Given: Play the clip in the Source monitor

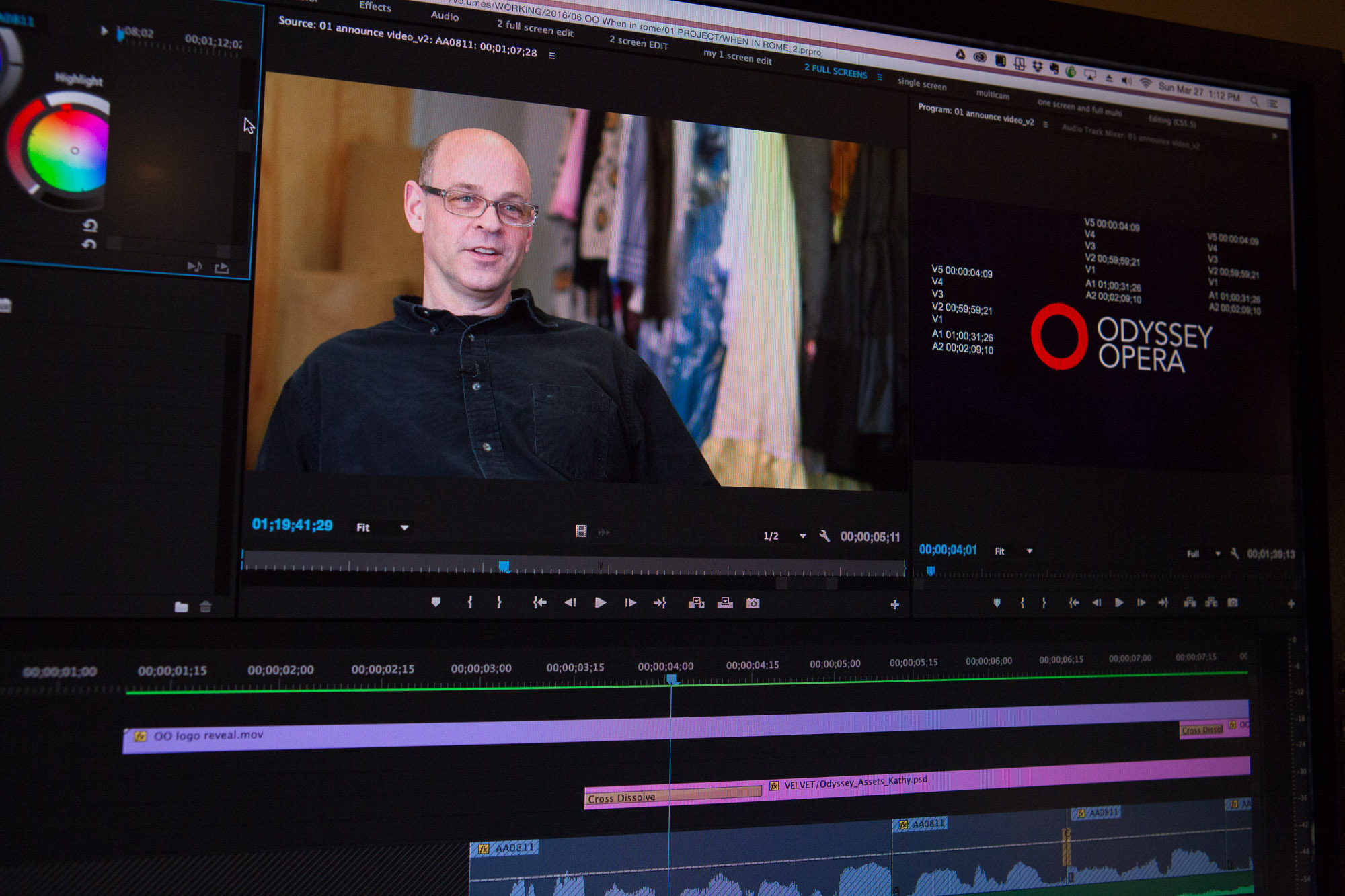Looking at the screenshot, I should [x=601, y=602].
